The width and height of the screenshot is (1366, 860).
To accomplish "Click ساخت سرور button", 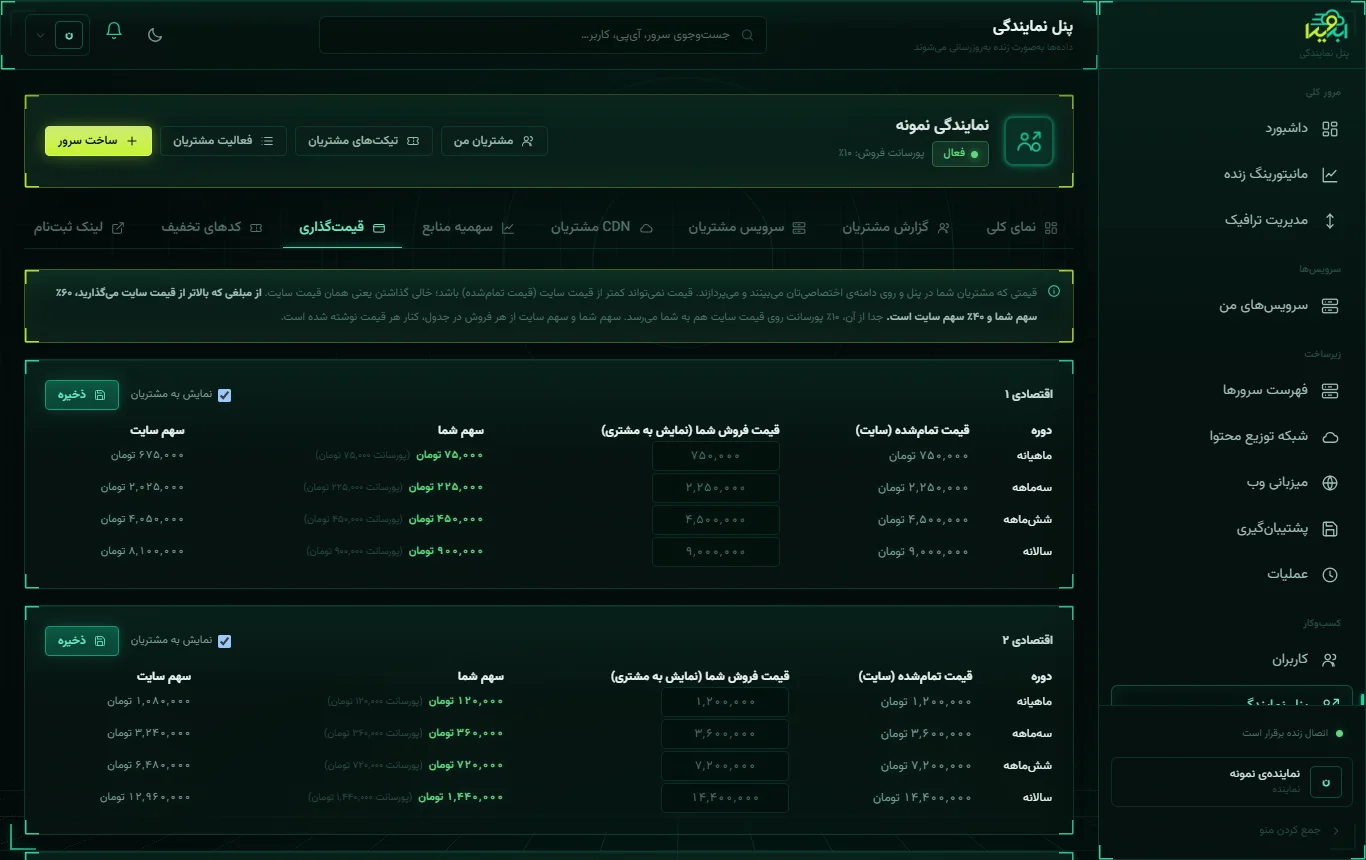I will pyautogui.click(x=98, y=141).
